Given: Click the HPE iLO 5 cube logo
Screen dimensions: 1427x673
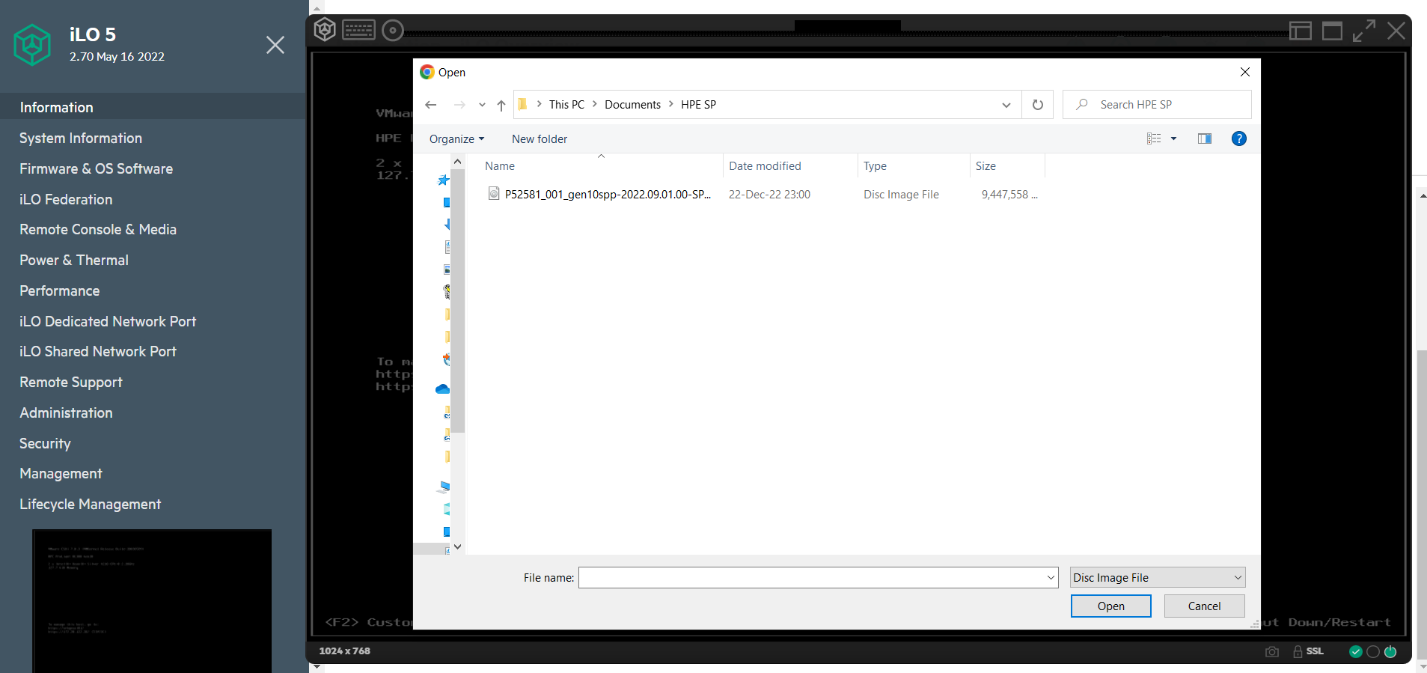Looking at the screenshot, I should click(x=32, y=44).
